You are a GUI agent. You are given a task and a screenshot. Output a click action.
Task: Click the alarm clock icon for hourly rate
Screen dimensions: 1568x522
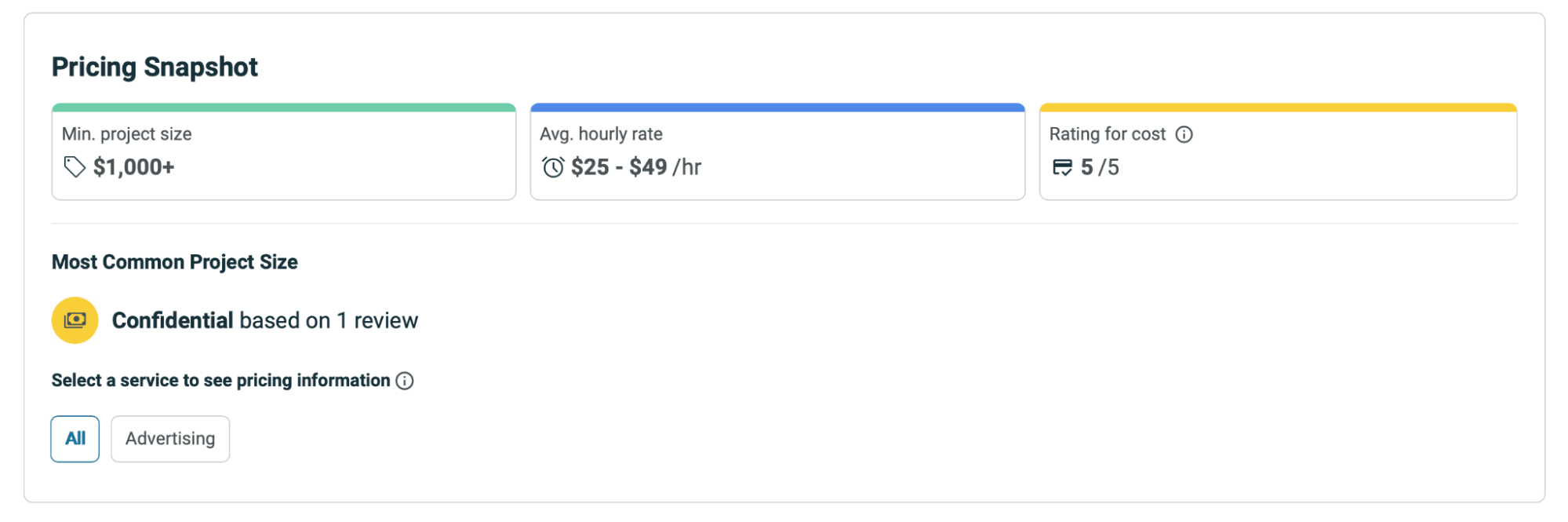tap(552, 166)
